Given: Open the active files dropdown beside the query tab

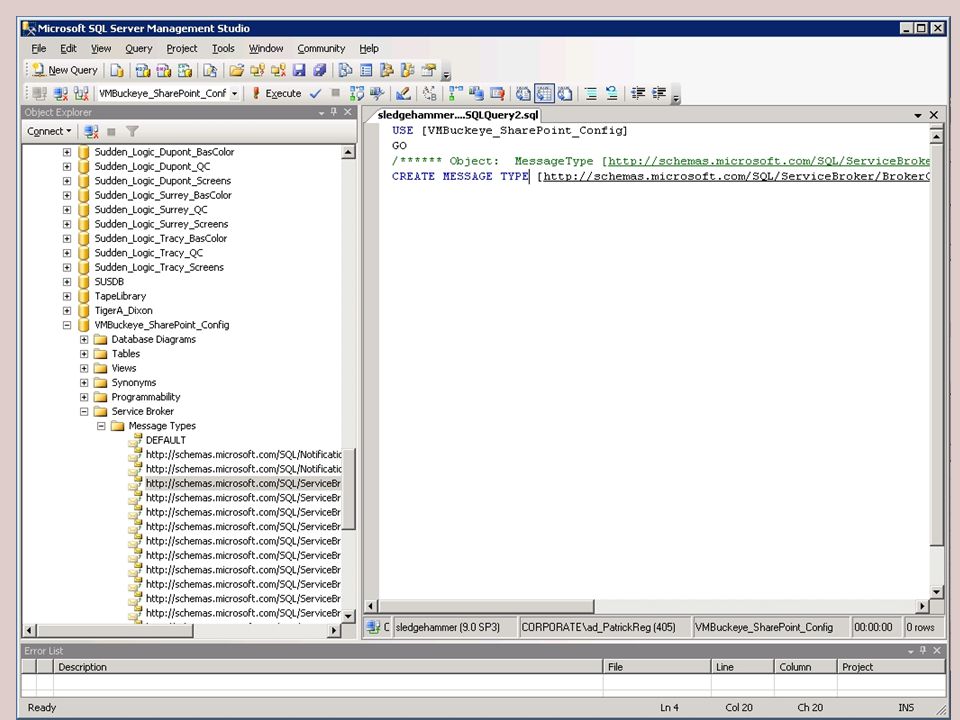Looking at the screenshot, I should click(x=918, y=115).
